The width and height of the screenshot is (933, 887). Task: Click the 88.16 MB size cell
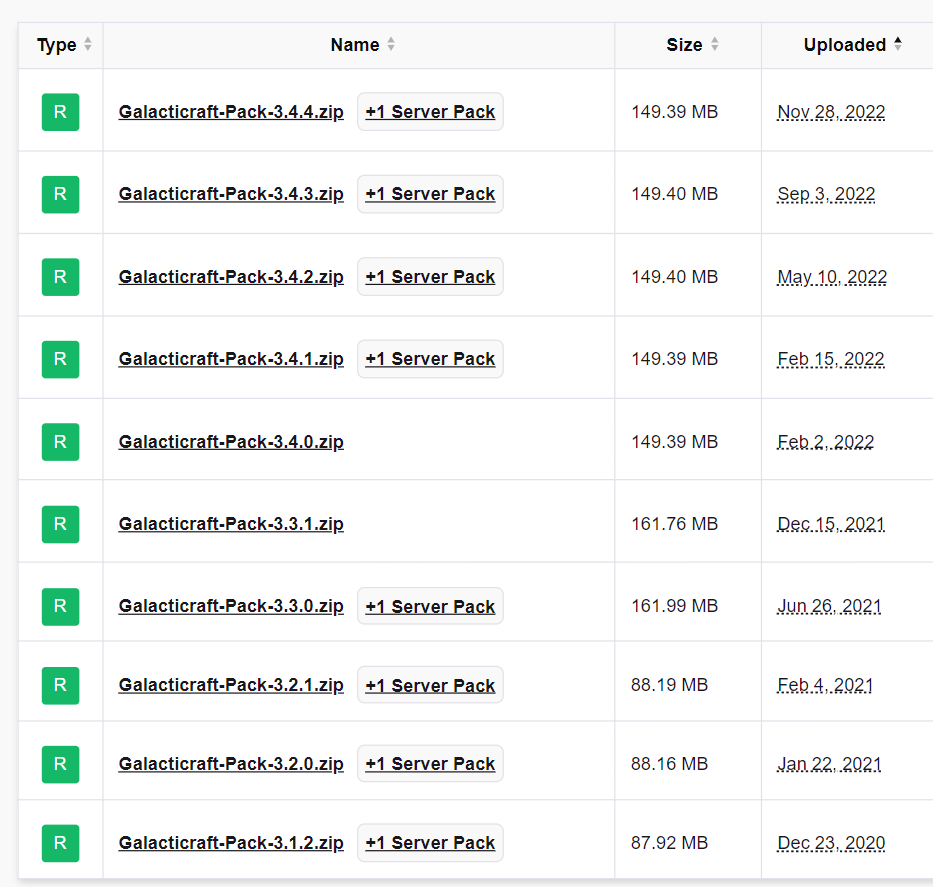coord(669,763)
